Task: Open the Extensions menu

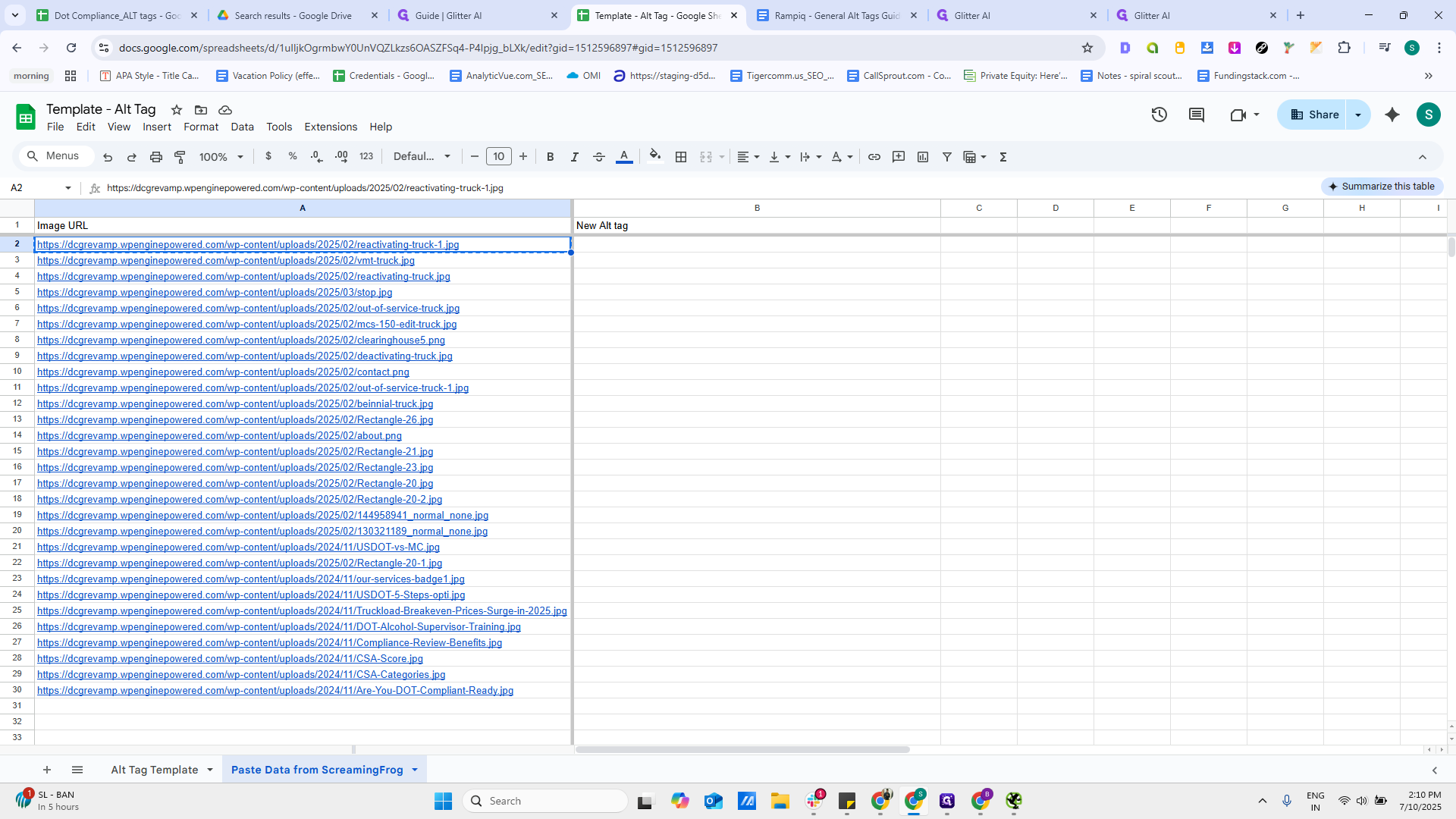Action: [x=331, y=127]
